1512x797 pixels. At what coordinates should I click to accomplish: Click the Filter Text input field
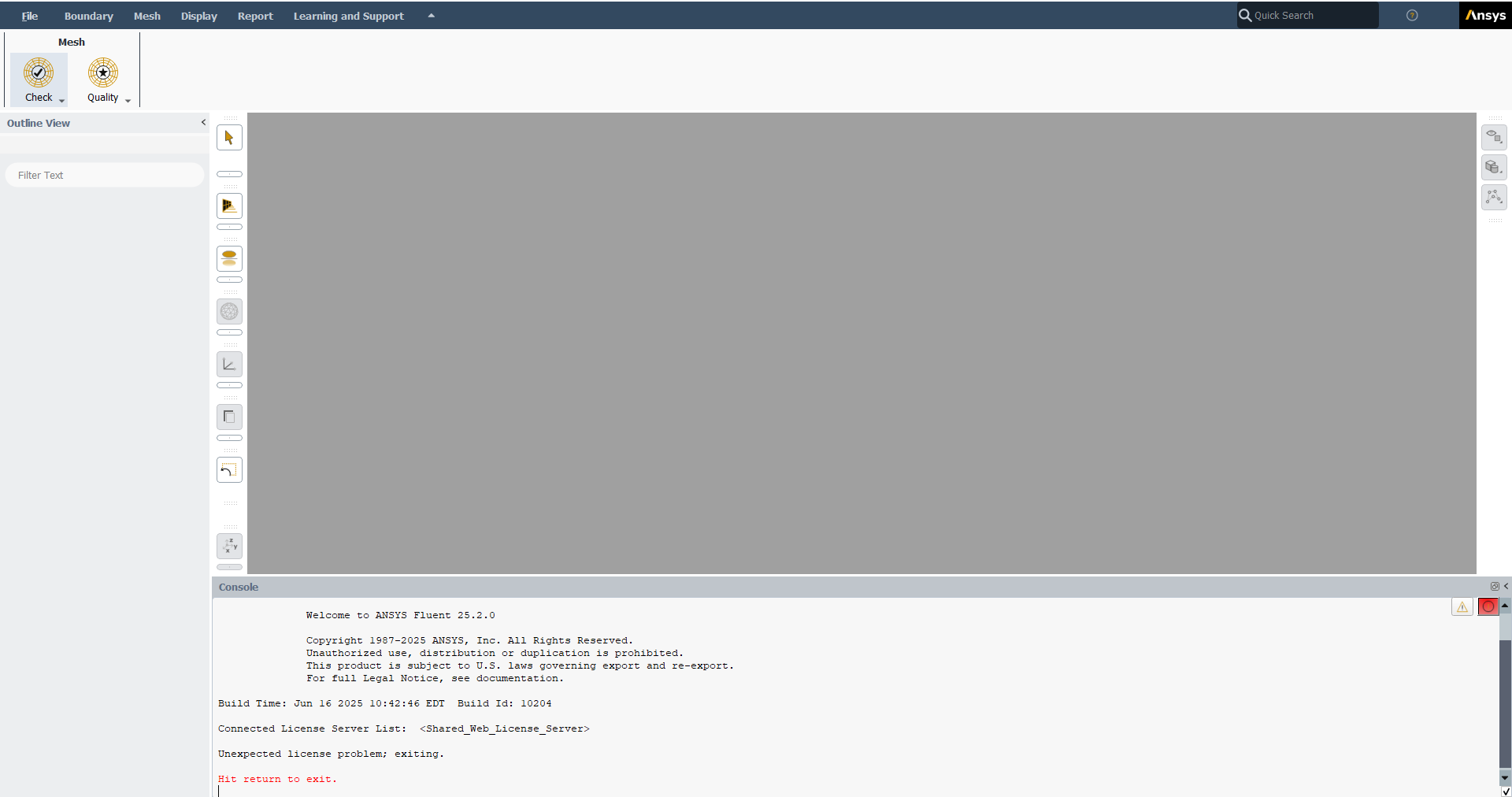click(x=105, y=175)
